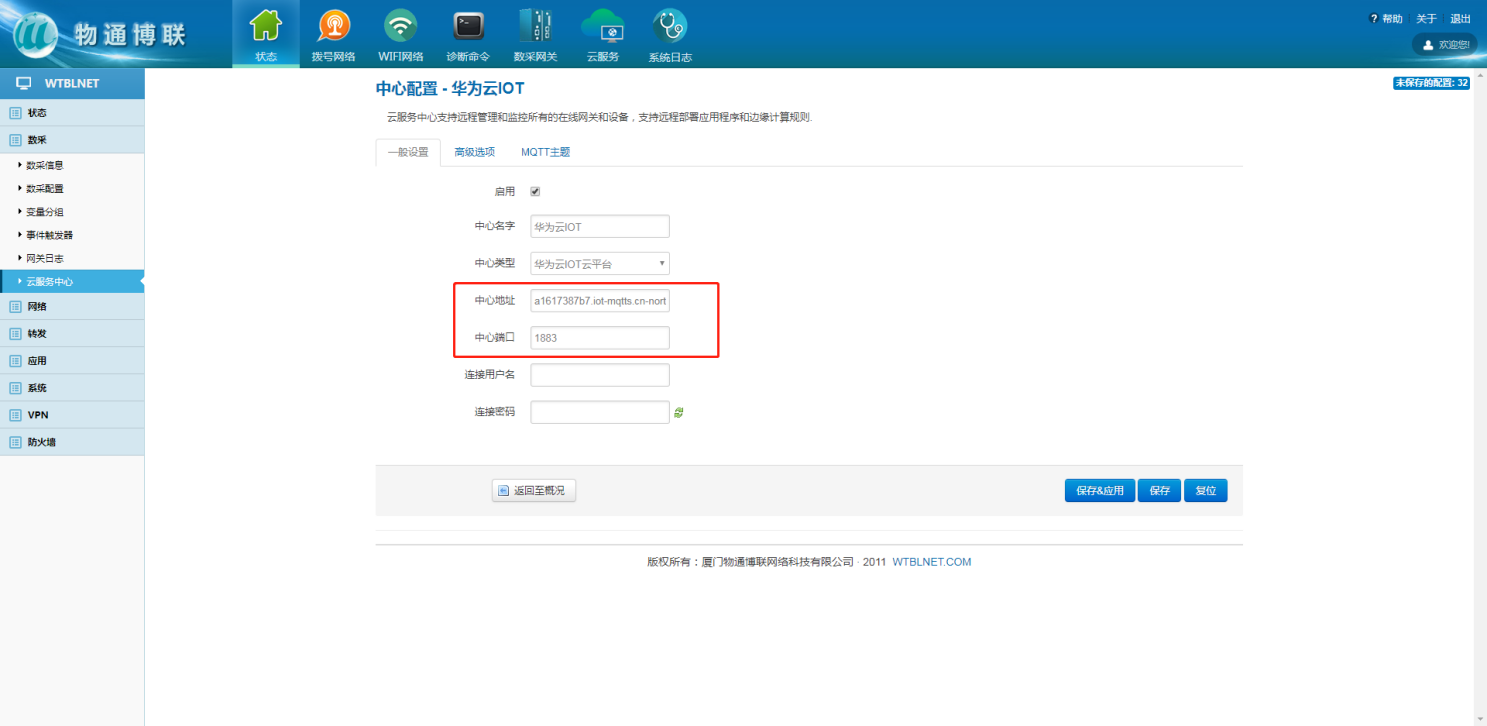Open the WIFI网络 icon
This screenshot has height=726, width=1487.
(x=401, y=26)
